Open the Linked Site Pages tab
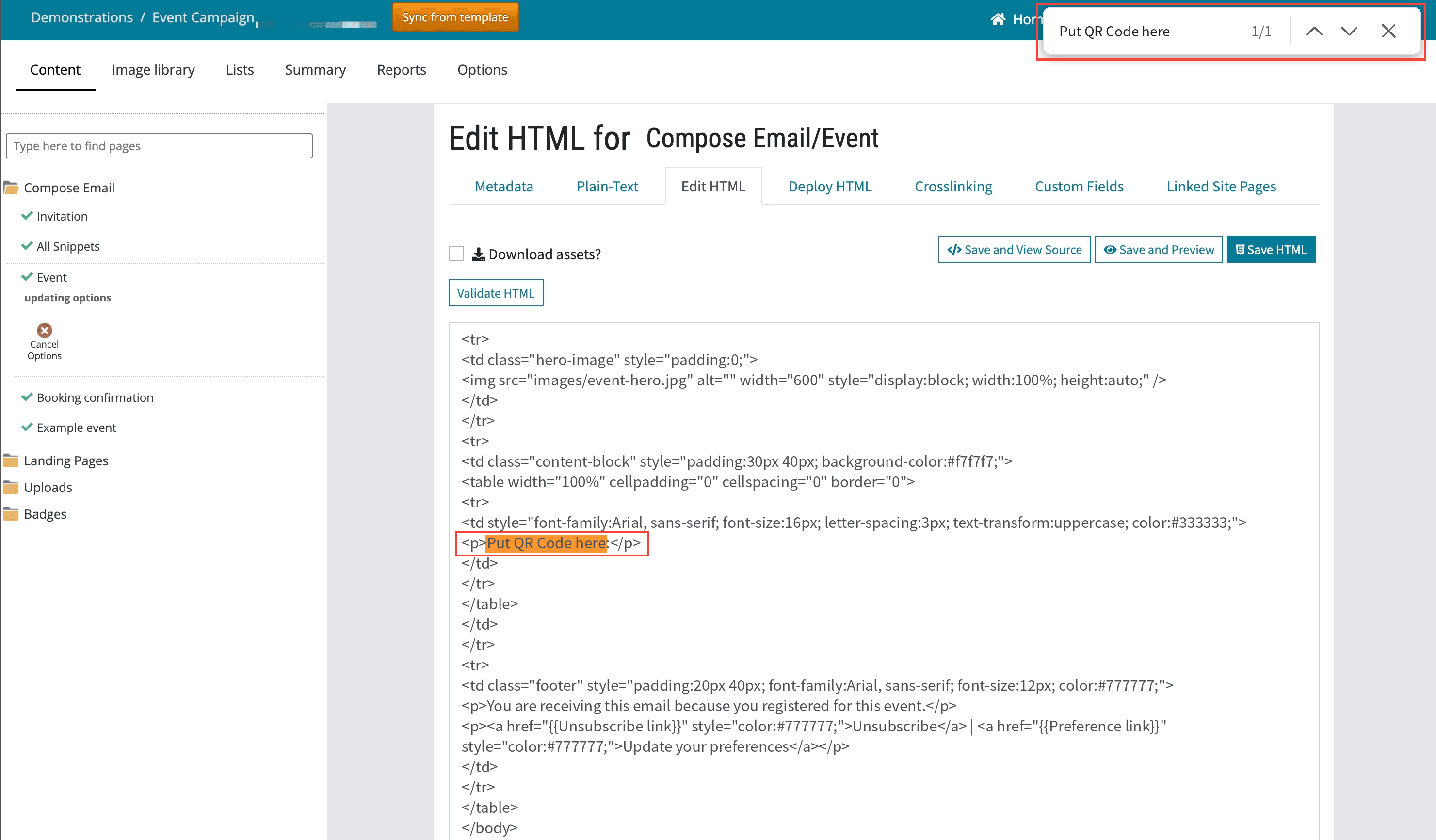Viewport: 1436px width, 840px height. tap(1221, 186)
